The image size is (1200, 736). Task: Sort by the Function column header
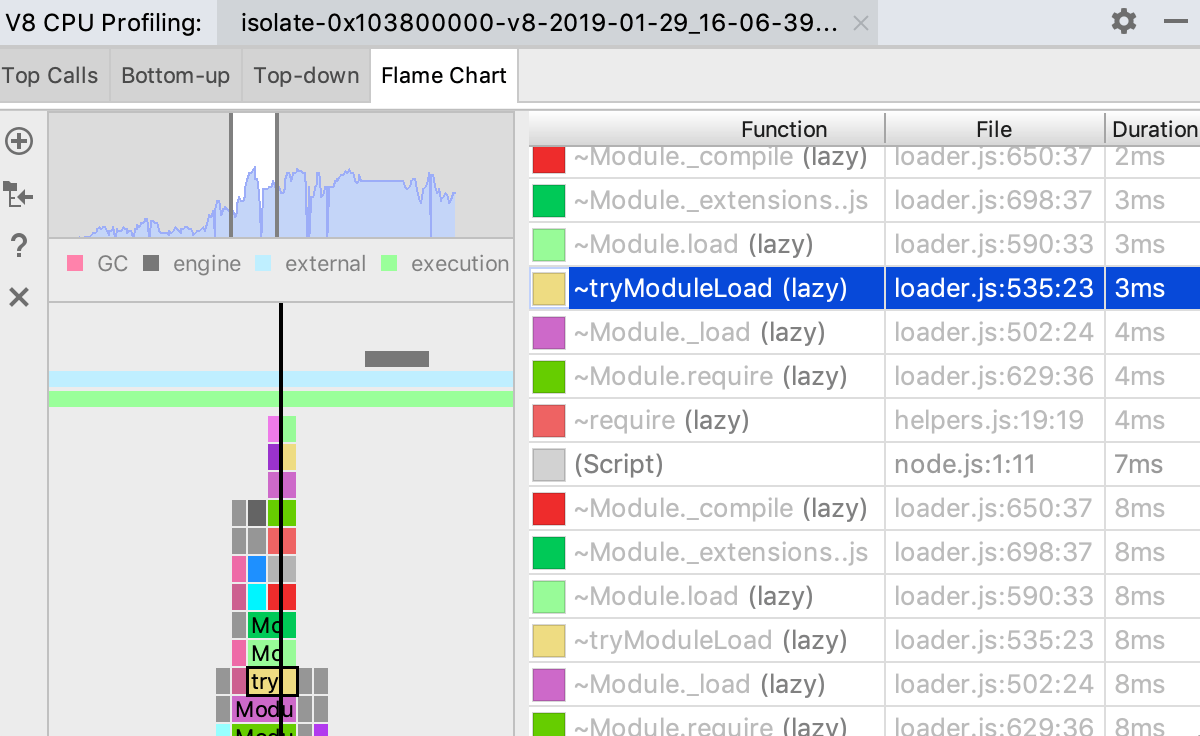point(784,129)
